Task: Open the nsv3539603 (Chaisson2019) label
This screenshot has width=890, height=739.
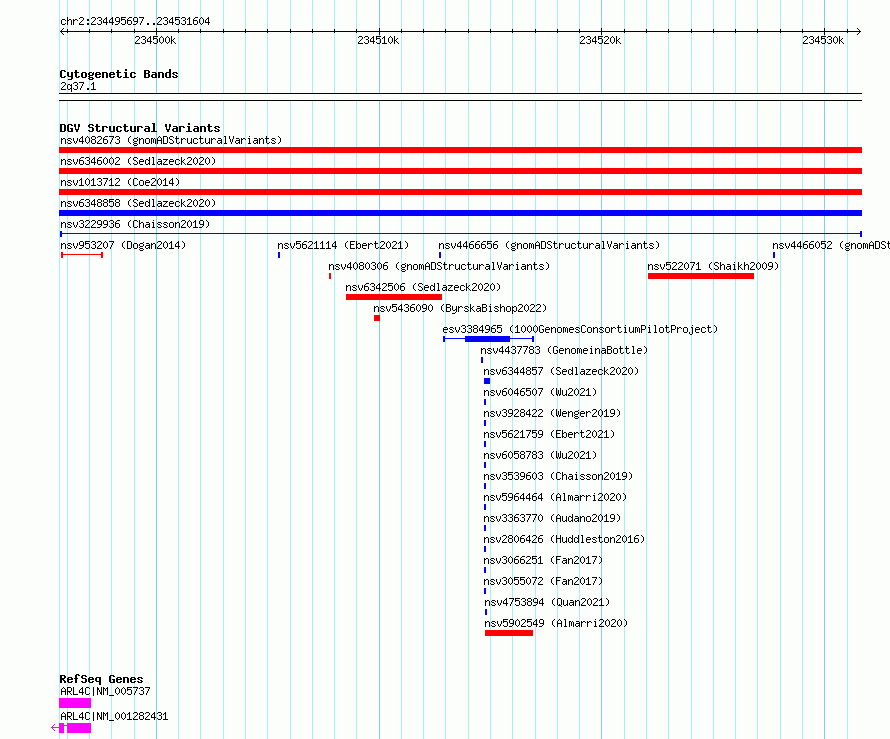Action: [559, 476]
